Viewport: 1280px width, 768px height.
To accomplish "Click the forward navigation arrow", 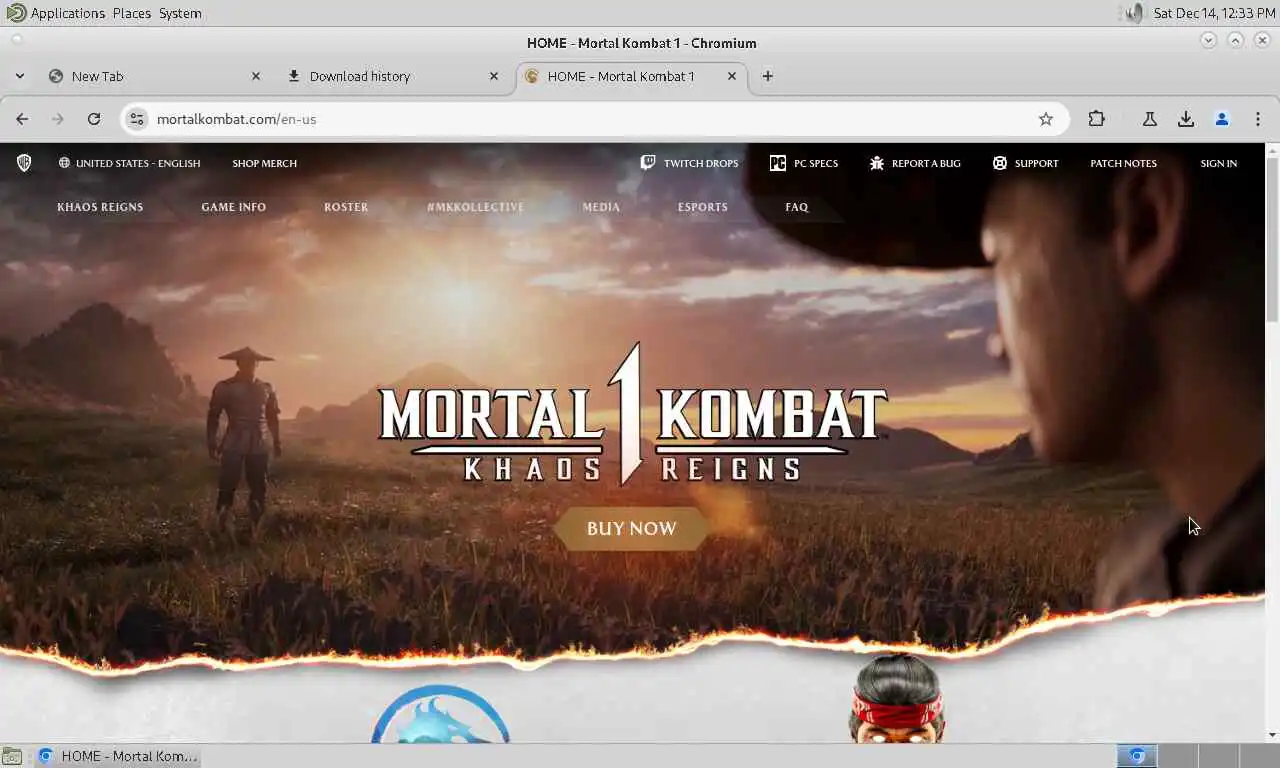I will [58, 119].
